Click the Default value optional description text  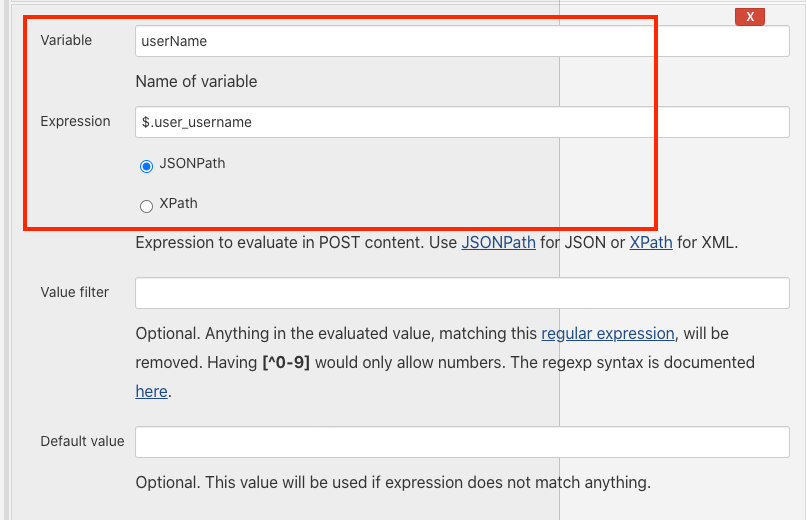(x=393, y=482)
